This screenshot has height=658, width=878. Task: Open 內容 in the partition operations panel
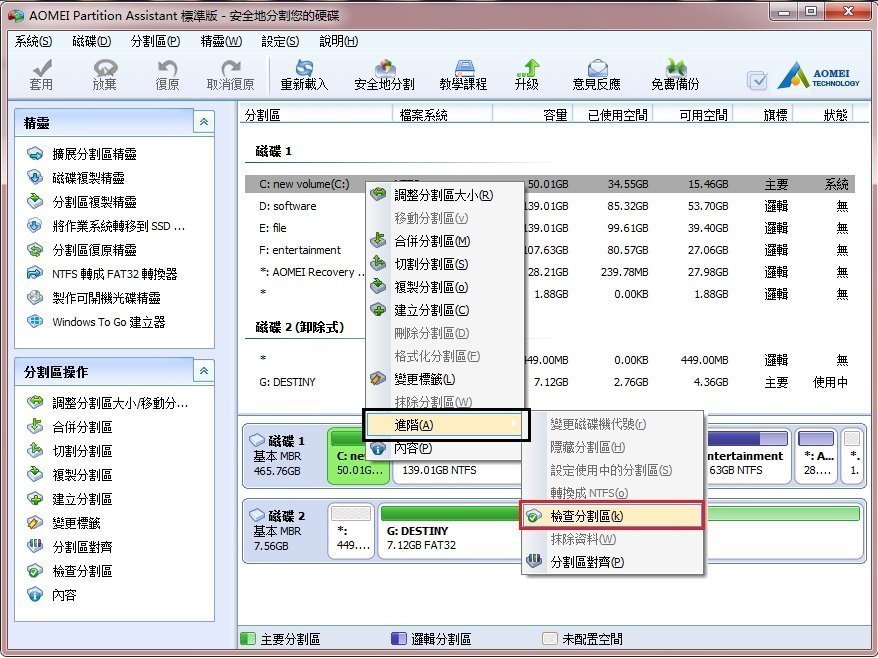(x=52, y=595)
